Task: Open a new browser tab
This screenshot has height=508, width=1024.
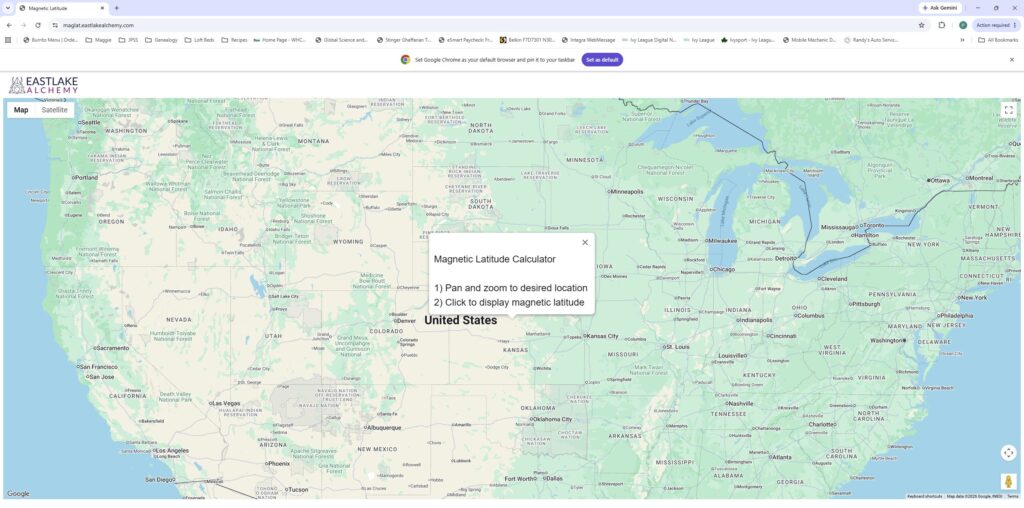Action: point(116,8)
